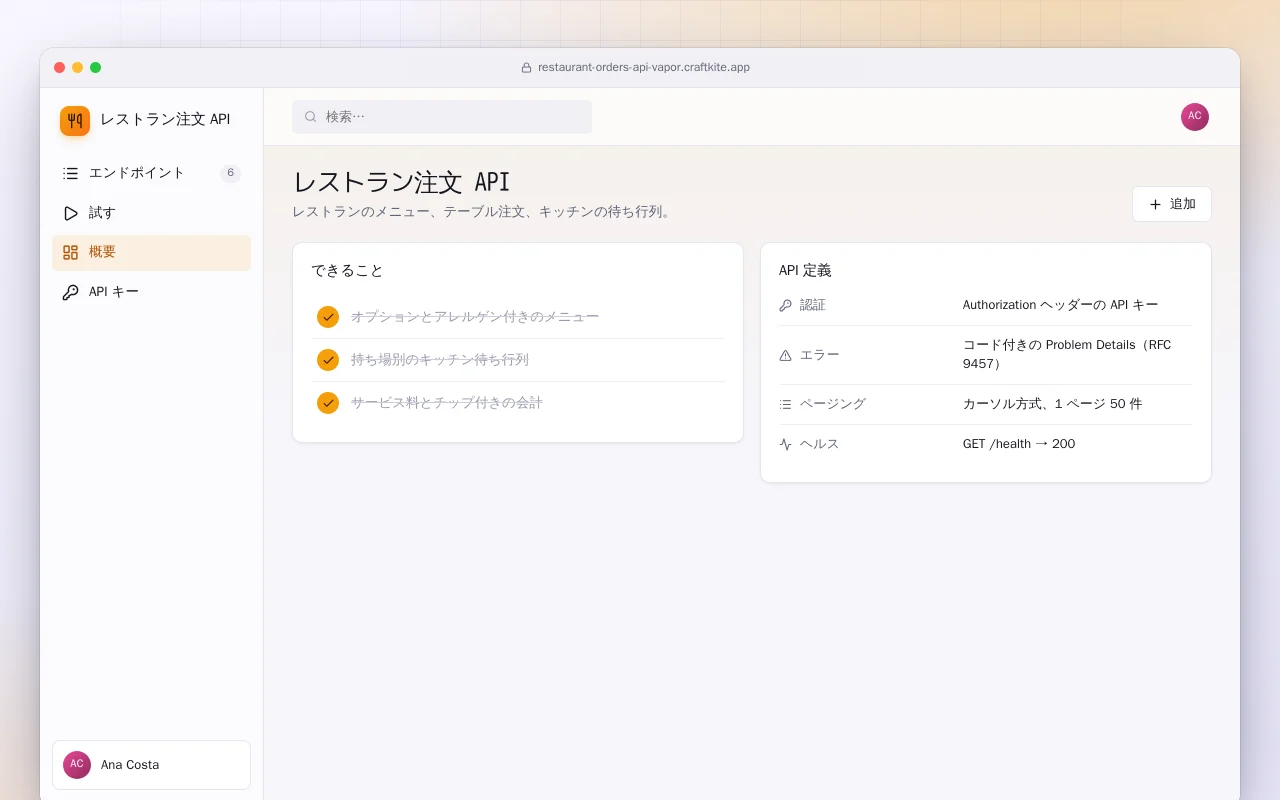Open the Ana Costa account card
Viewport: 1280px width, 800px height.
coord(151,765)
